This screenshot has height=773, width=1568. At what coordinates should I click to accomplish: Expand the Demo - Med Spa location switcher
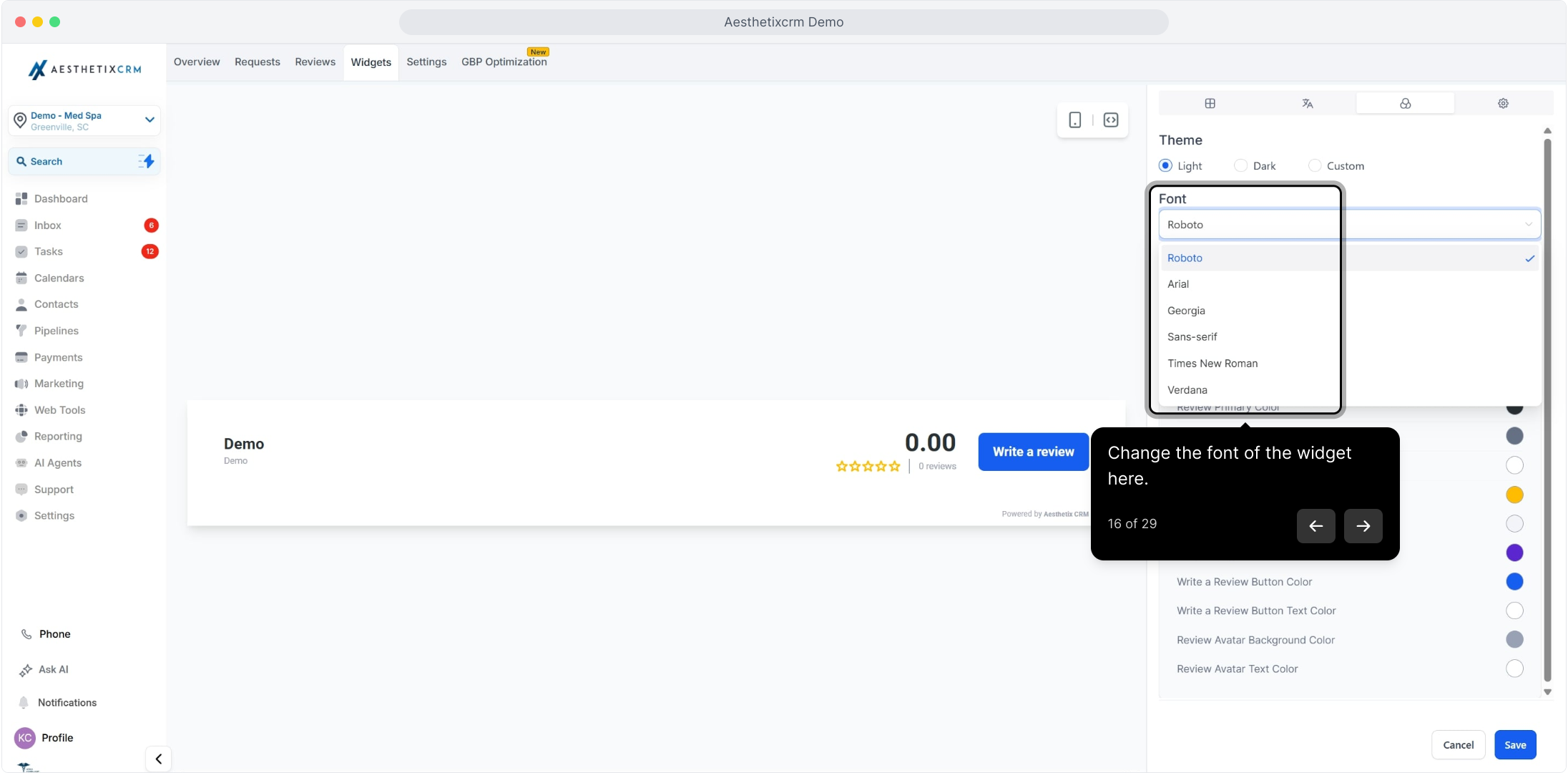[84, 120]
